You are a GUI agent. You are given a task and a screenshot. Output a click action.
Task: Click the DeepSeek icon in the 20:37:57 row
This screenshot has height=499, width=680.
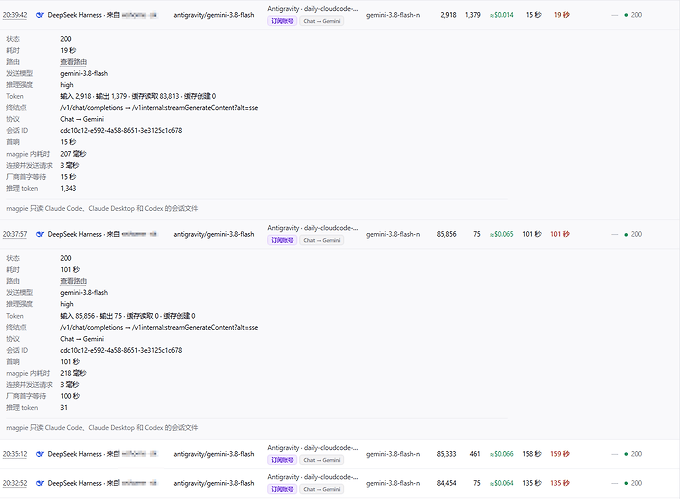tap(40, 235)
